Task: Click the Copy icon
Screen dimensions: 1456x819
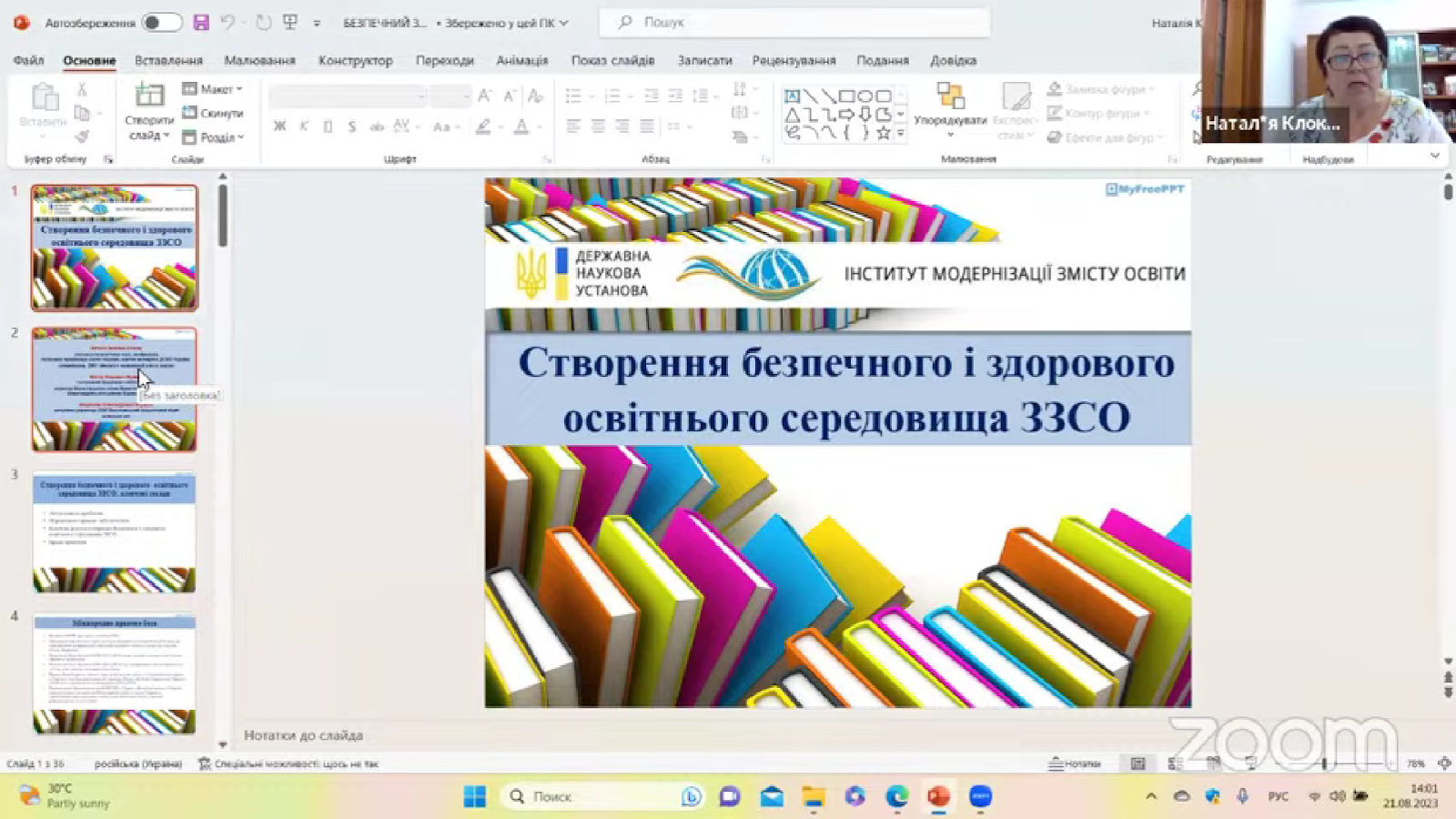Action: 82,113
